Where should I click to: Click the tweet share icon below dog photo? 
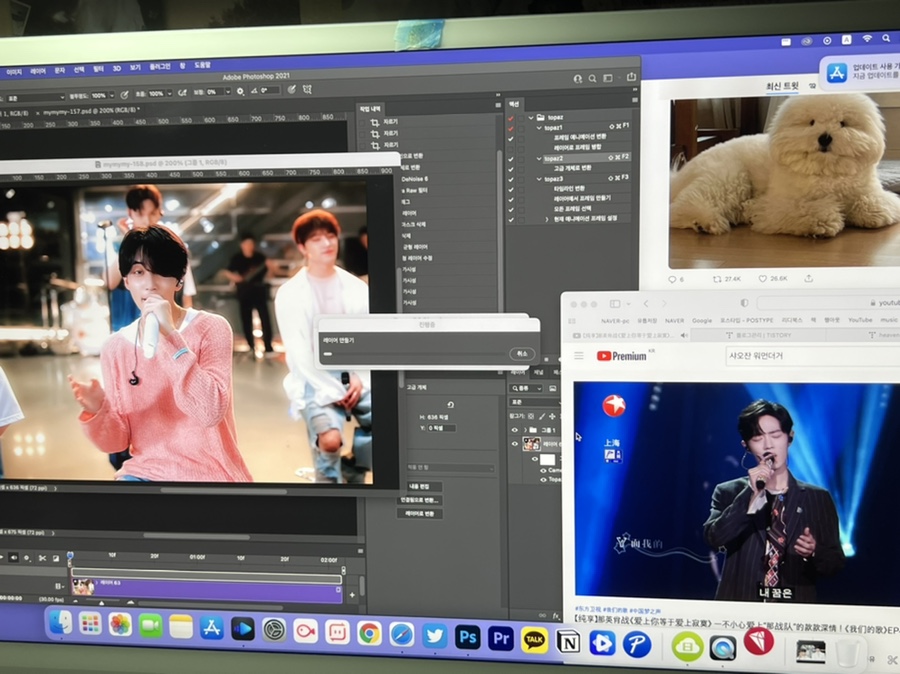(x=809, y=278)
